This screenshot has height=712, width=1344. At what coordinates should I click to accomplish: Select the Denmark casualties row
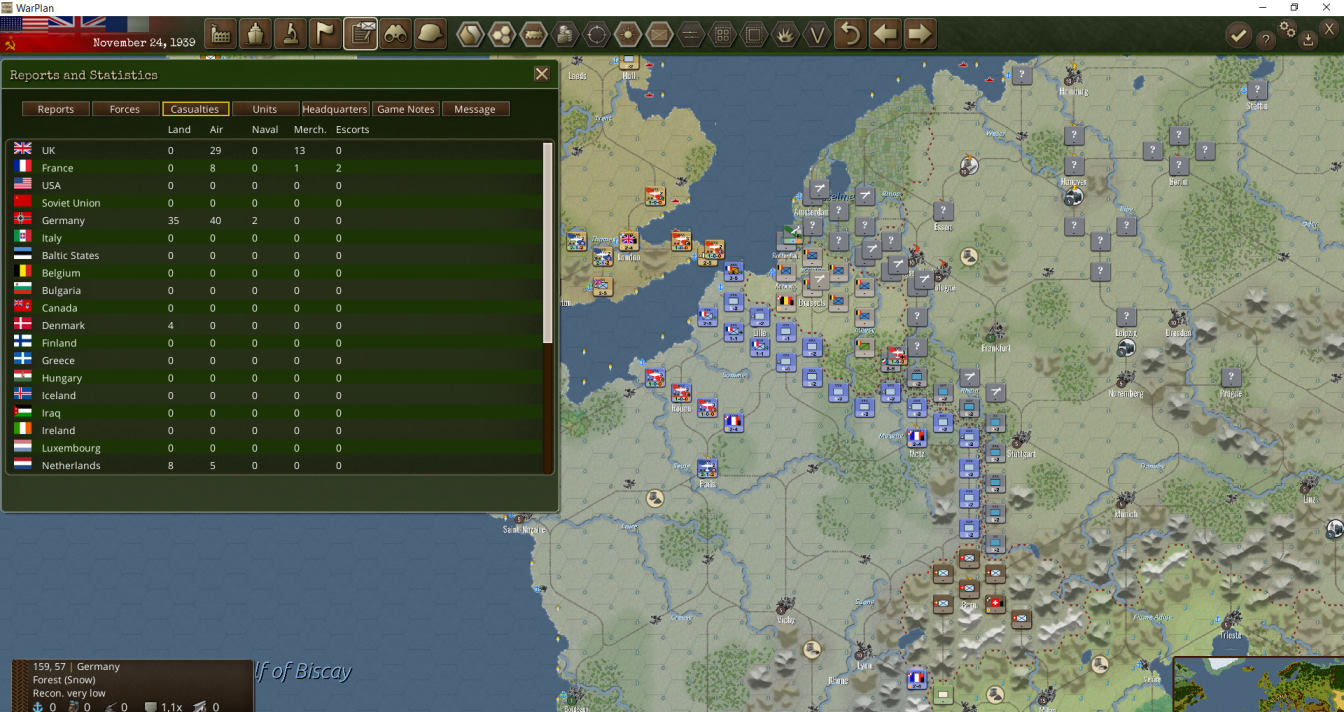[275, 325]
